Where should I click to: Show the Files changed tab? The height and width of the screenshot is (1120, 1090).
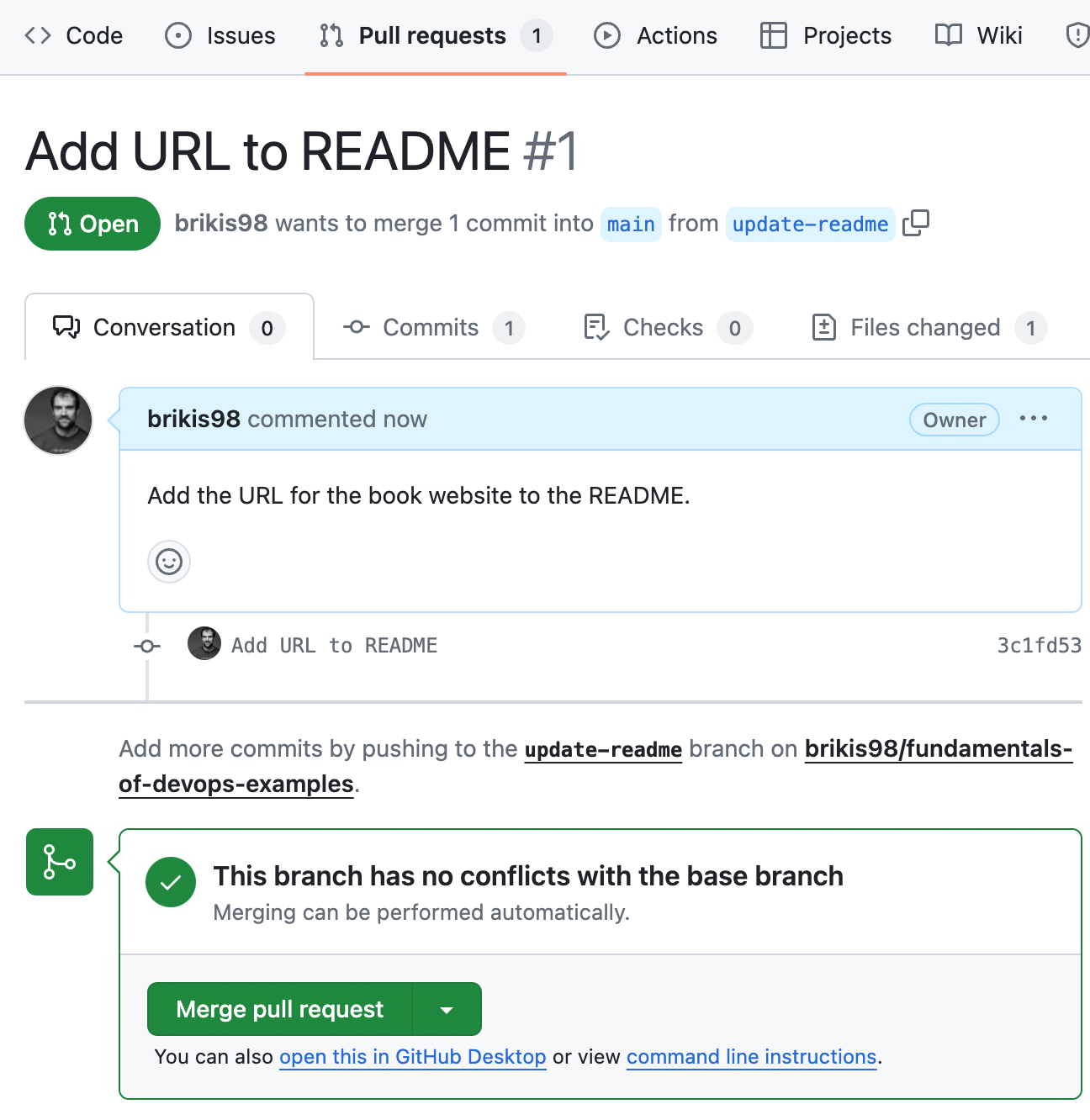tap(929, 328)
